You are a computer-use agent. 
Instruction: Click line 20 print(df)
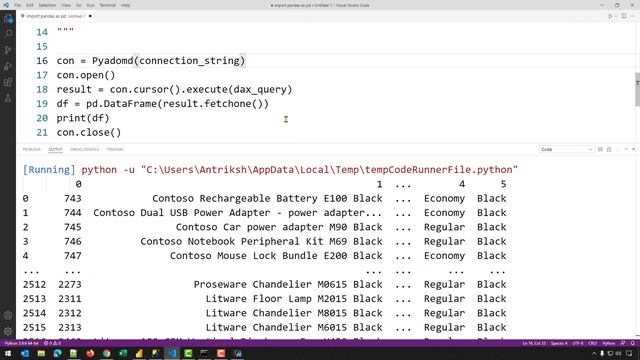coord(83,118)
